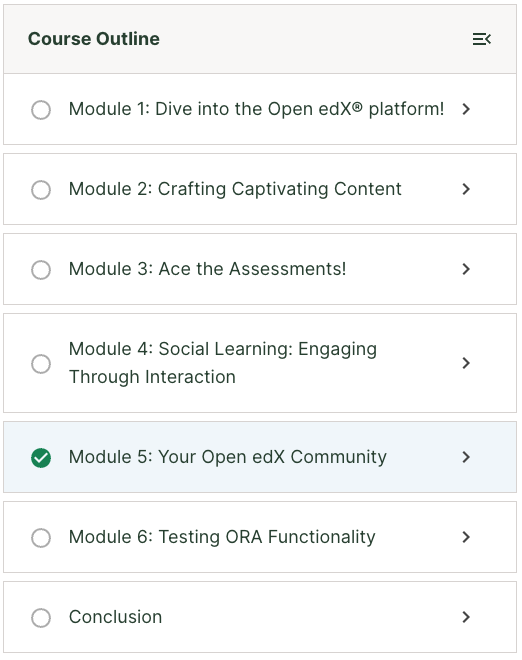
Task: Expand Module 4 Social Learning chevron
Action: (x=466, y=363)
